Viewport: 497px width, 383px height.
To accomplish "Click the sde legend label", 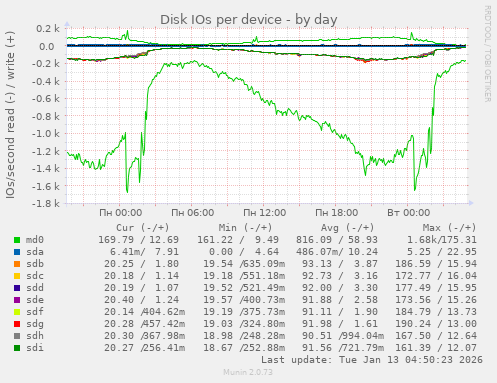I will click(35, 300).
